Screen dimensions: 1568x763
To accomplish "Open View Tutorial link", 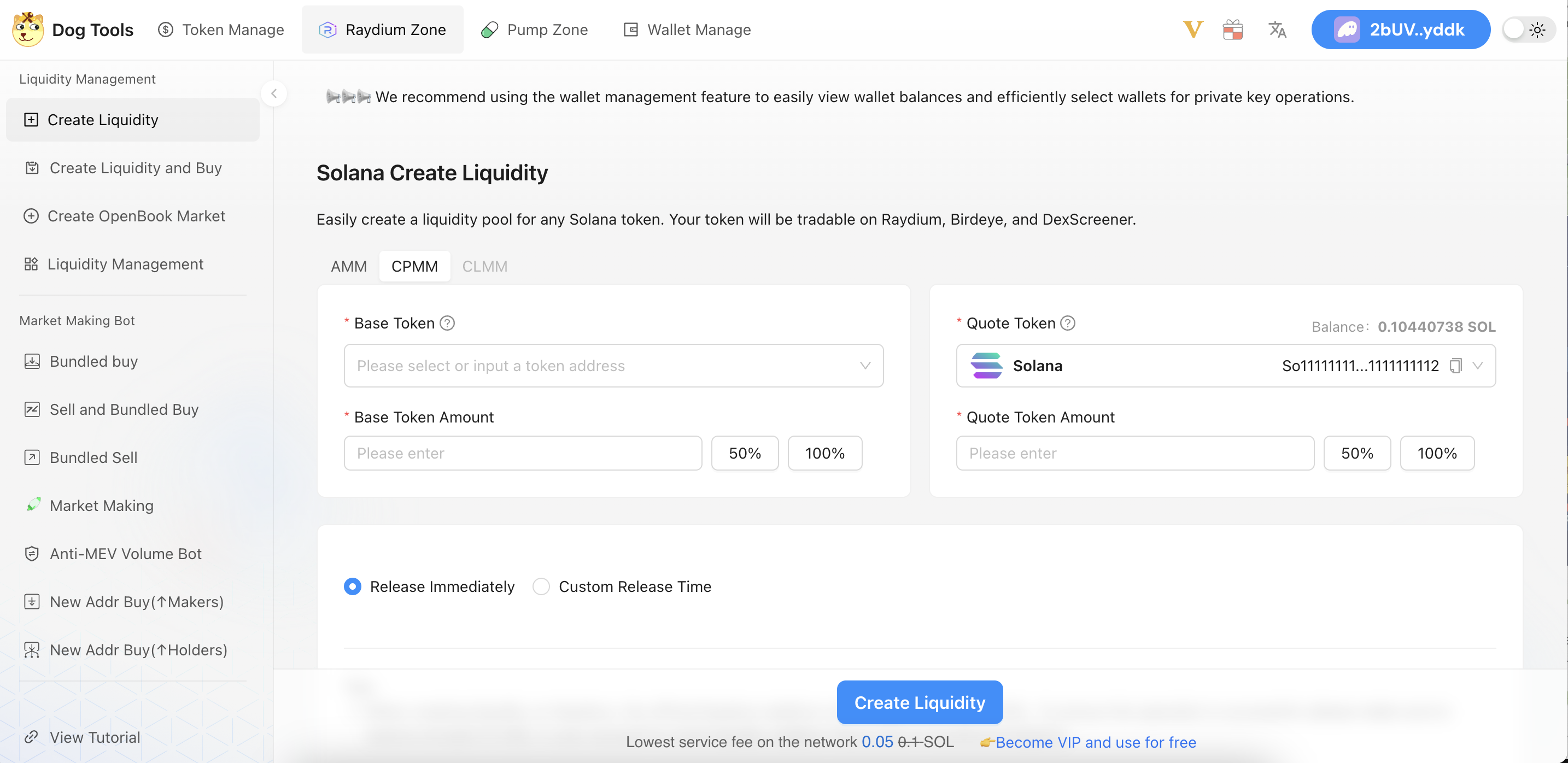I will click(95, 737).
